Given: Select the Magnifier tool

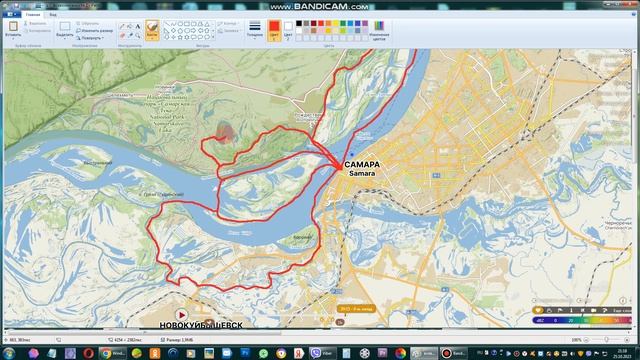Looking at the screenshot, I should (138, 36).
